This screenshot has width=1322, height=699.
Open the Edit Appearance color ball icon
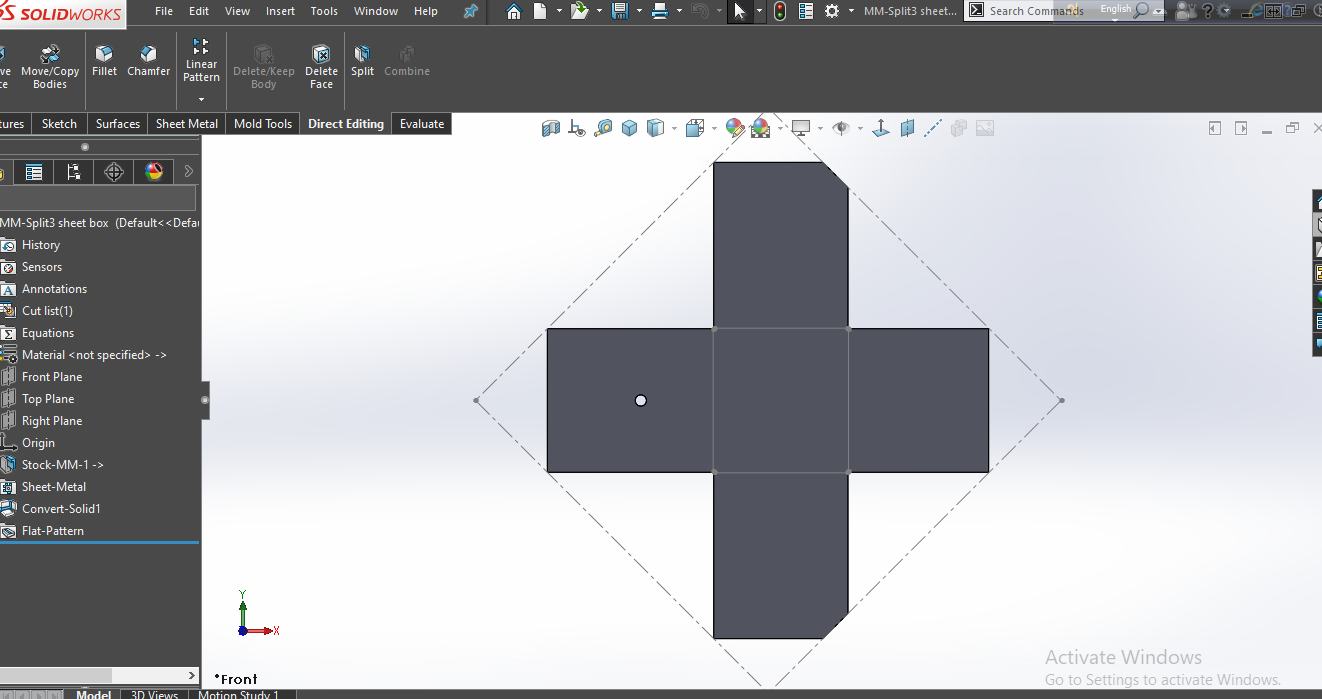click(x=735, y=128)
